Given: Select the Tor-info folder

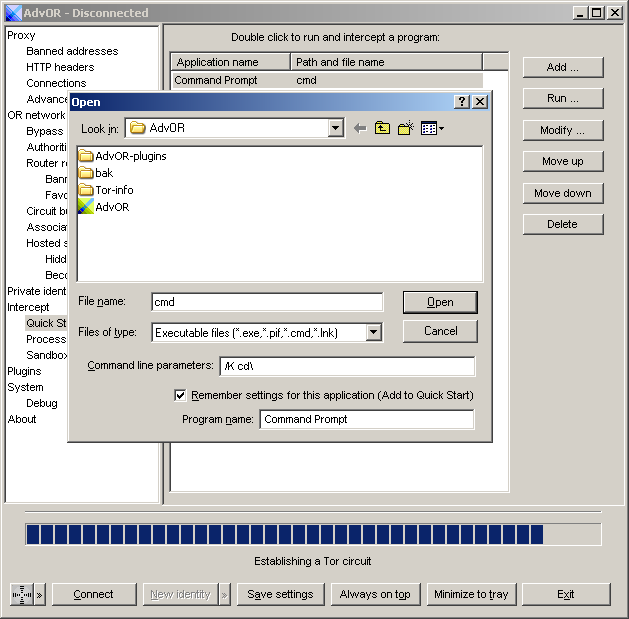Looking at the screenshot, I should (x=106, y=190).
